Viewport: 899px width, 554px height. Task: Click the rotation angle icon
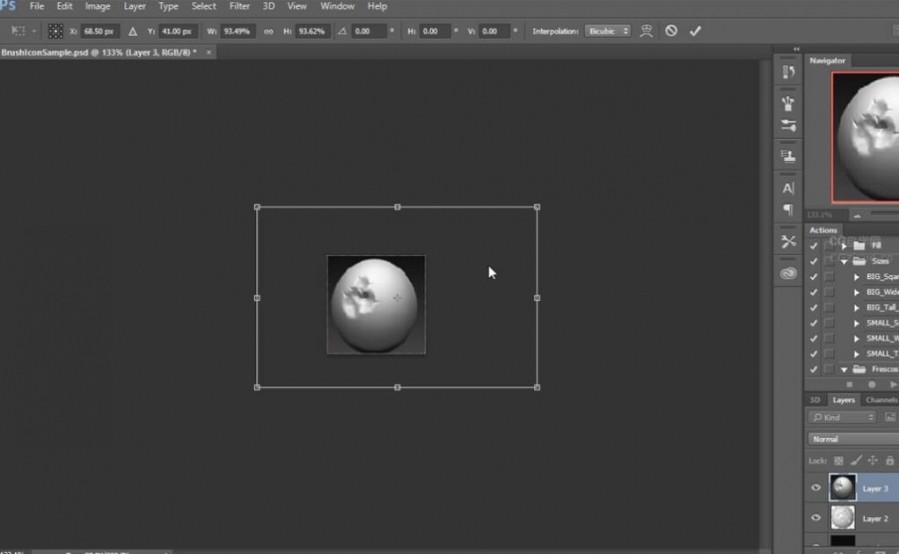coord(342,31)
